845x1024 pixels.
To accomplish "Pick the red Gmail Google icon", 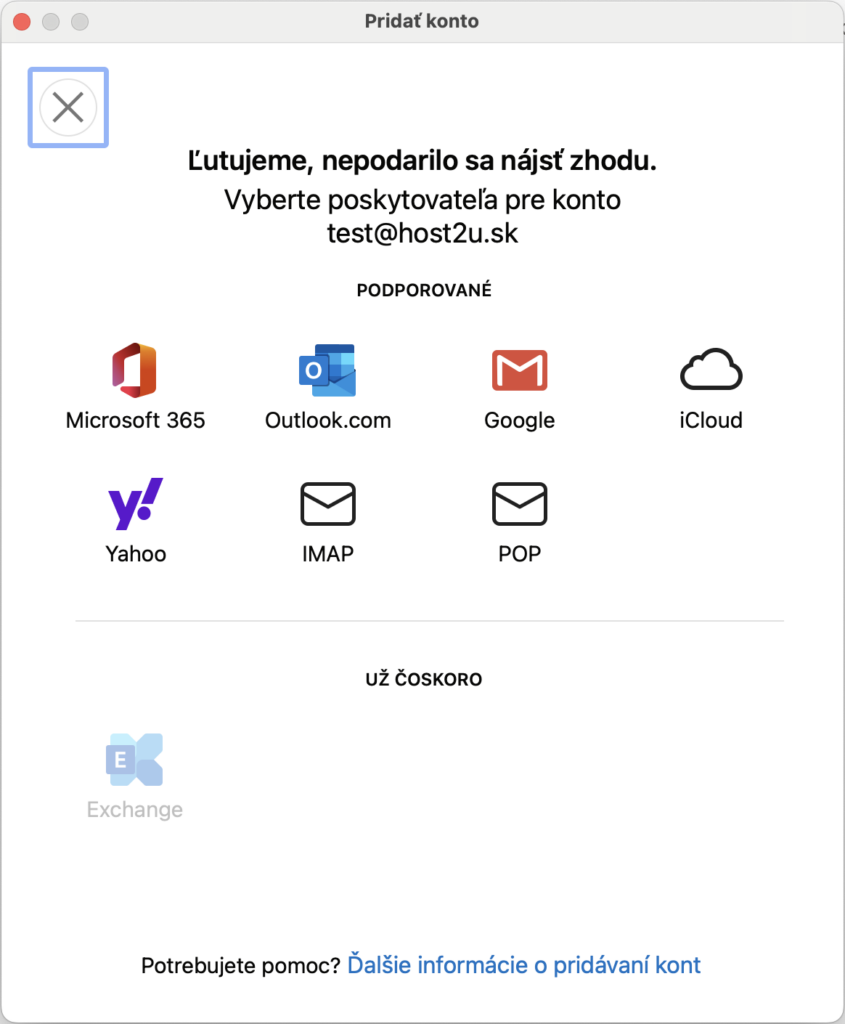I will [519, 370].
